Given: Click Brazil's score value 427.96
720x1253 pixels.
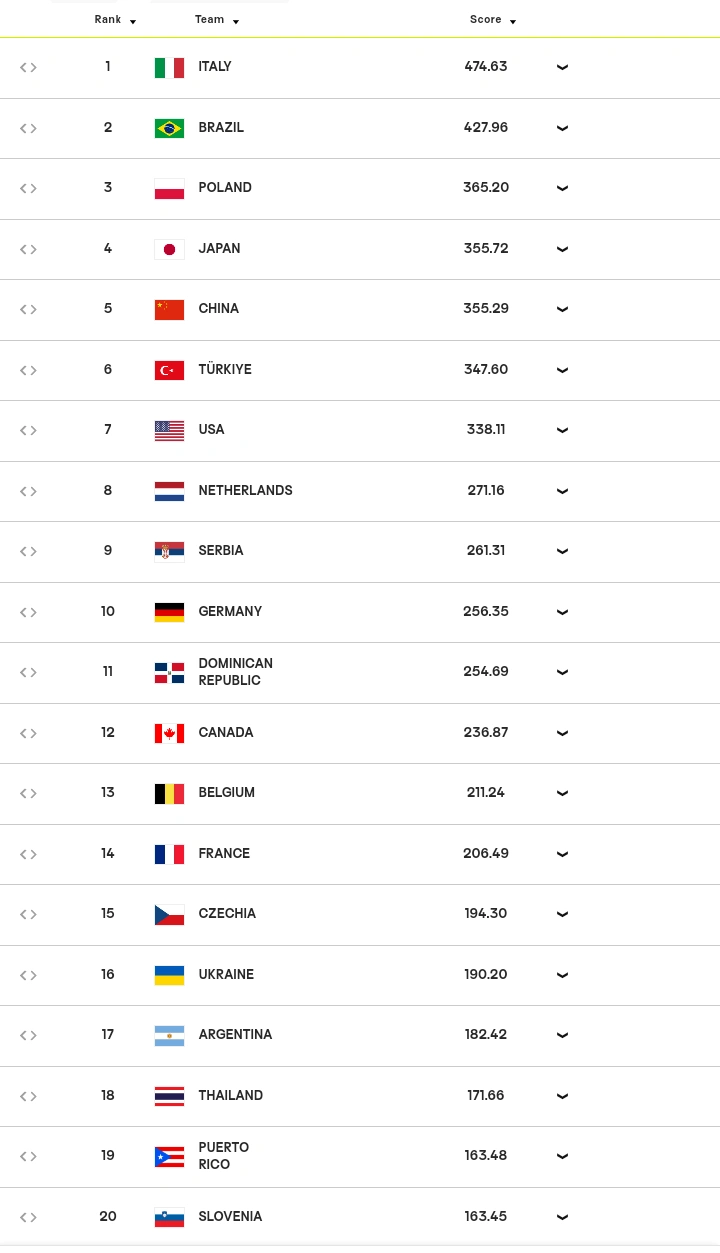Looking at the screenshot, I should point(486,128).
